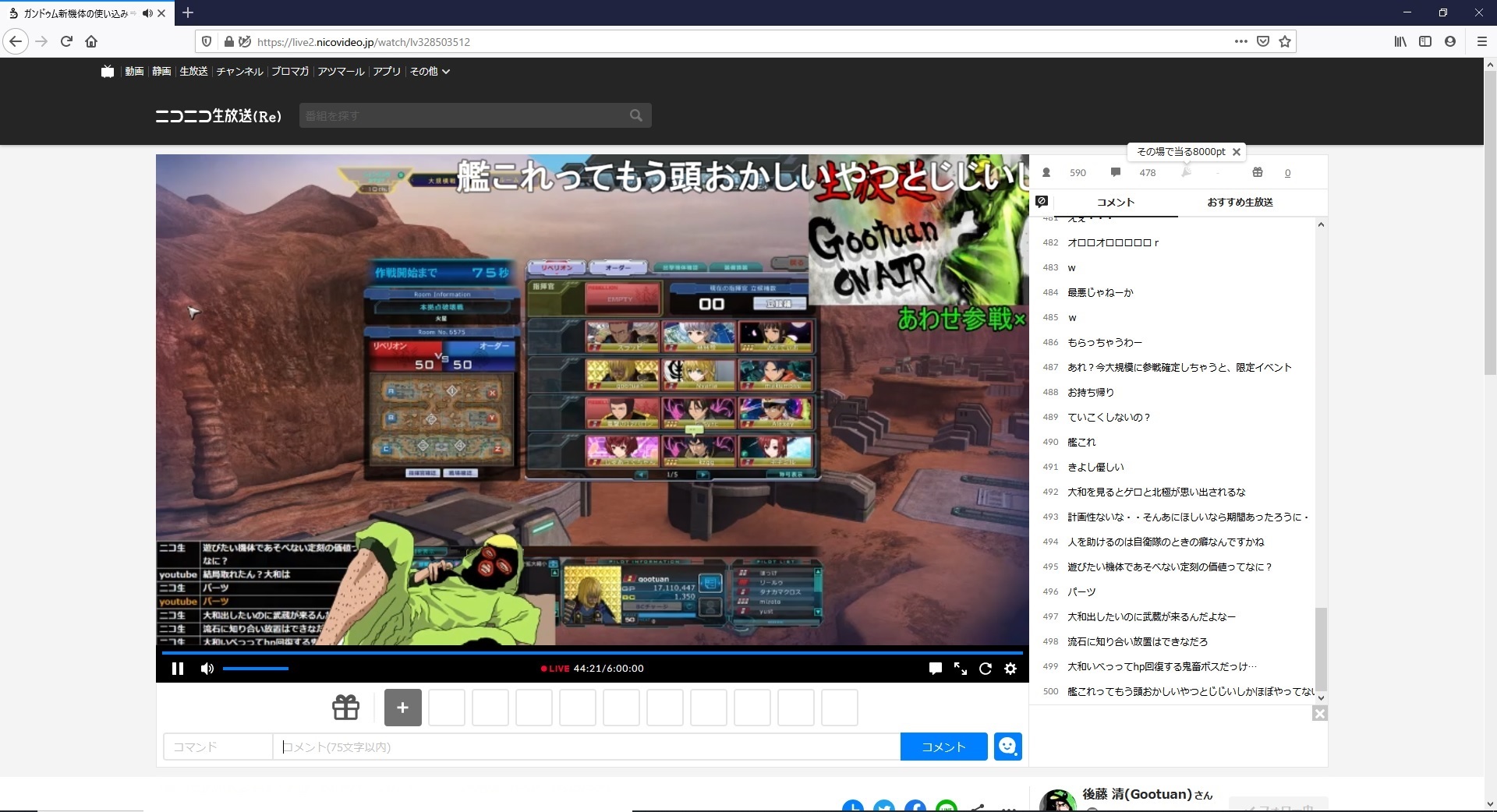This screenshot has height=812, width=1497.
Task: Click the search magnifier in the program search box
Action: 636,116
